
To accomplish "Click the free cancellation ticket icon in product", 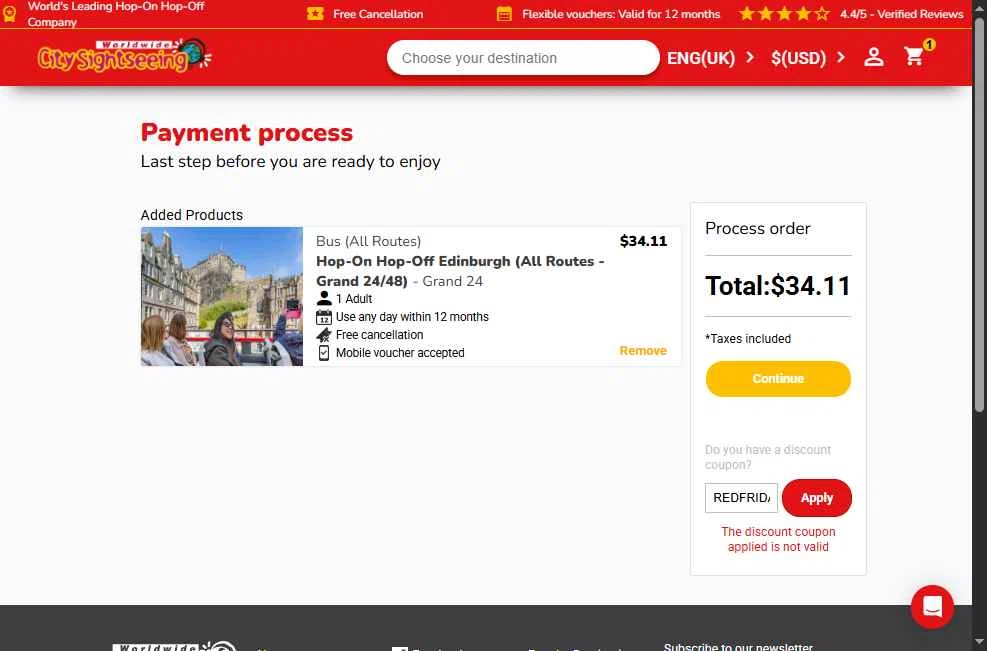I will point(324,335).
